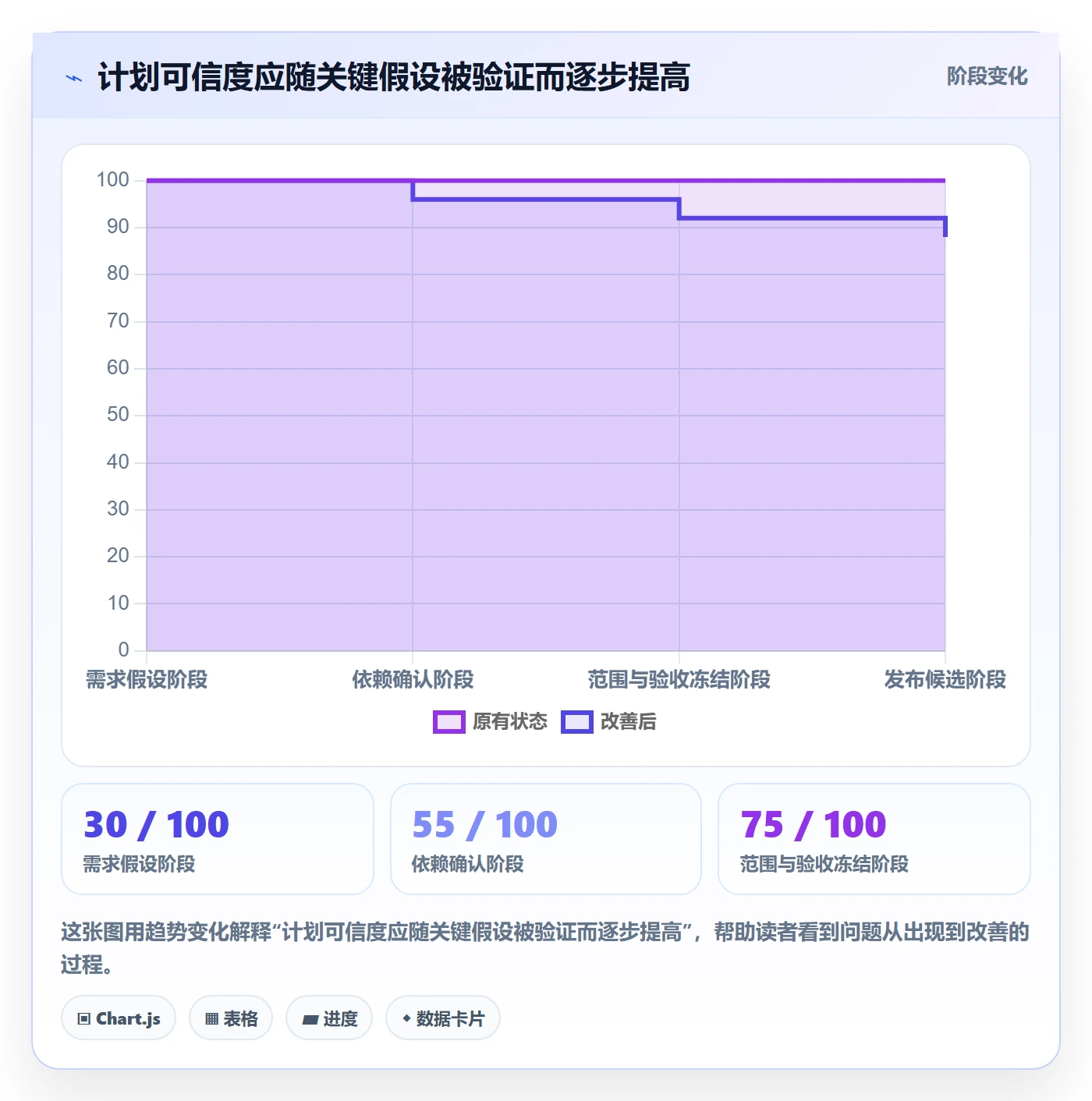Click the 发布候选阶段 x-axis label
This screenshot has width=1092, height=1101.
(945, 680)
